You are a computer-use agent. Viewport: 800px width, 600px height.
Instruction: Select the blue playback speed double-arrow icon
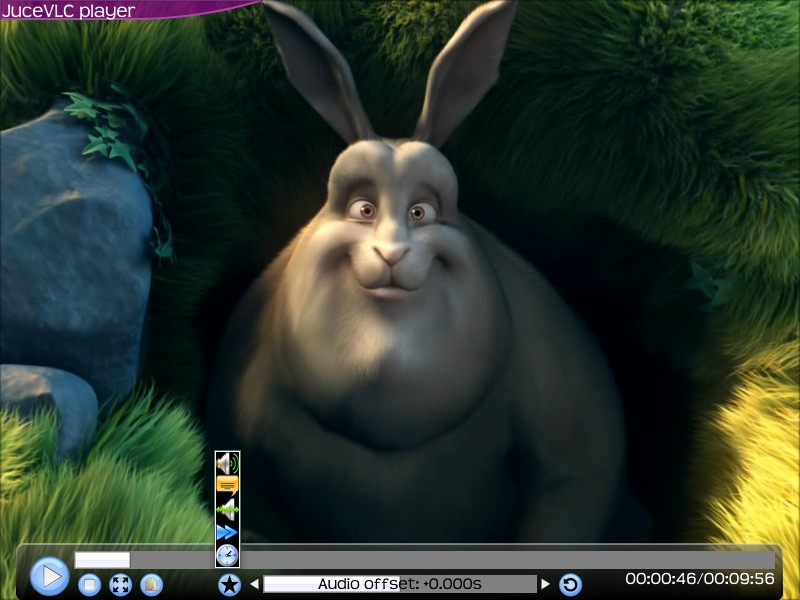(x=228, y=533)
